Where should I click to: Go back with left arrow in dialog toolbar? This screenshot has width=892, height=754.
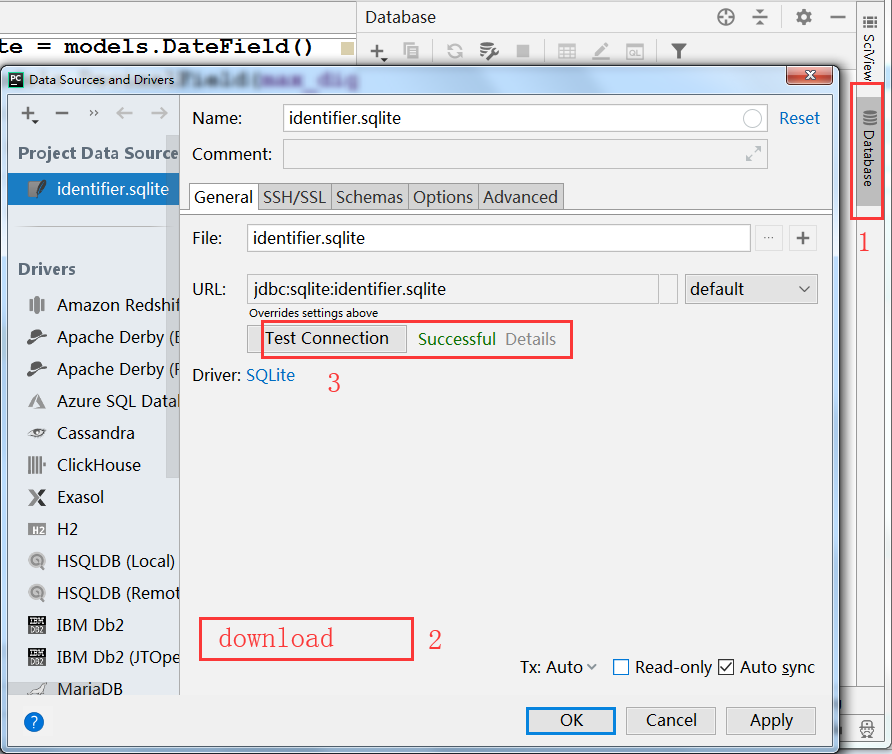click(125, 113)
